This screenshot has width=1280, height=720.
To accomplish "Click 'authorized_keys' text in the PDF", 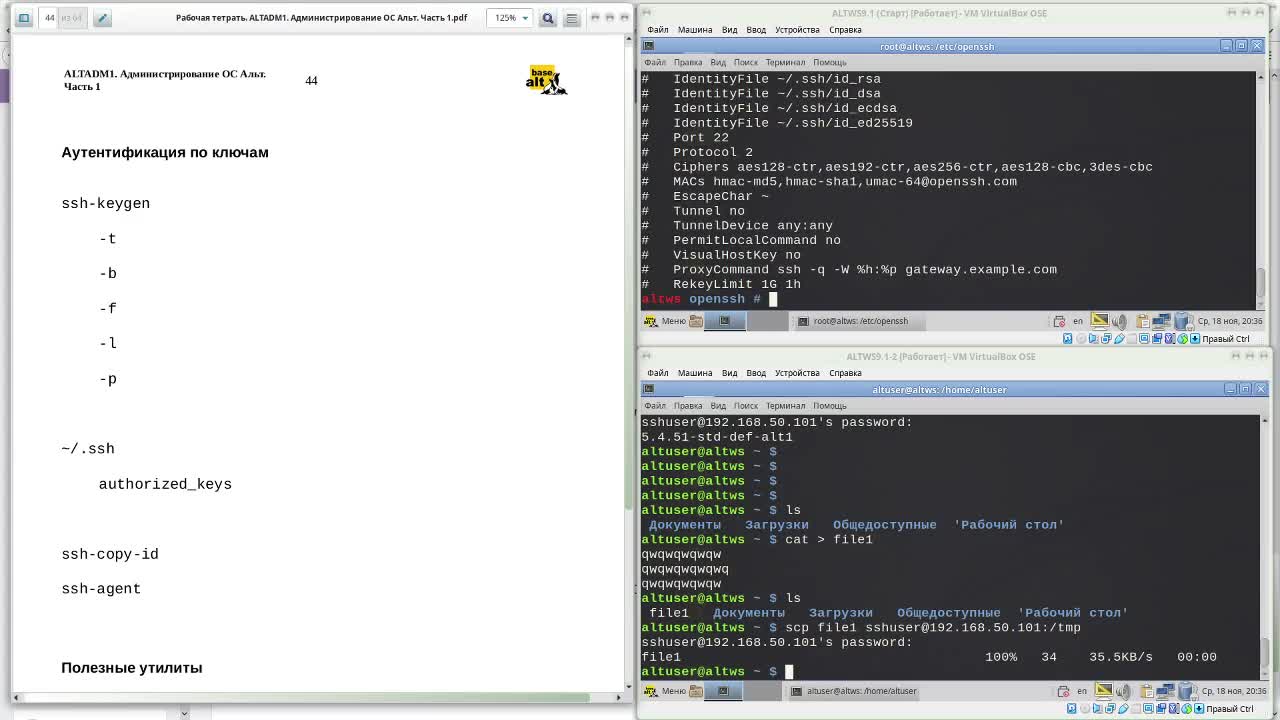I will tap(165, 484).
